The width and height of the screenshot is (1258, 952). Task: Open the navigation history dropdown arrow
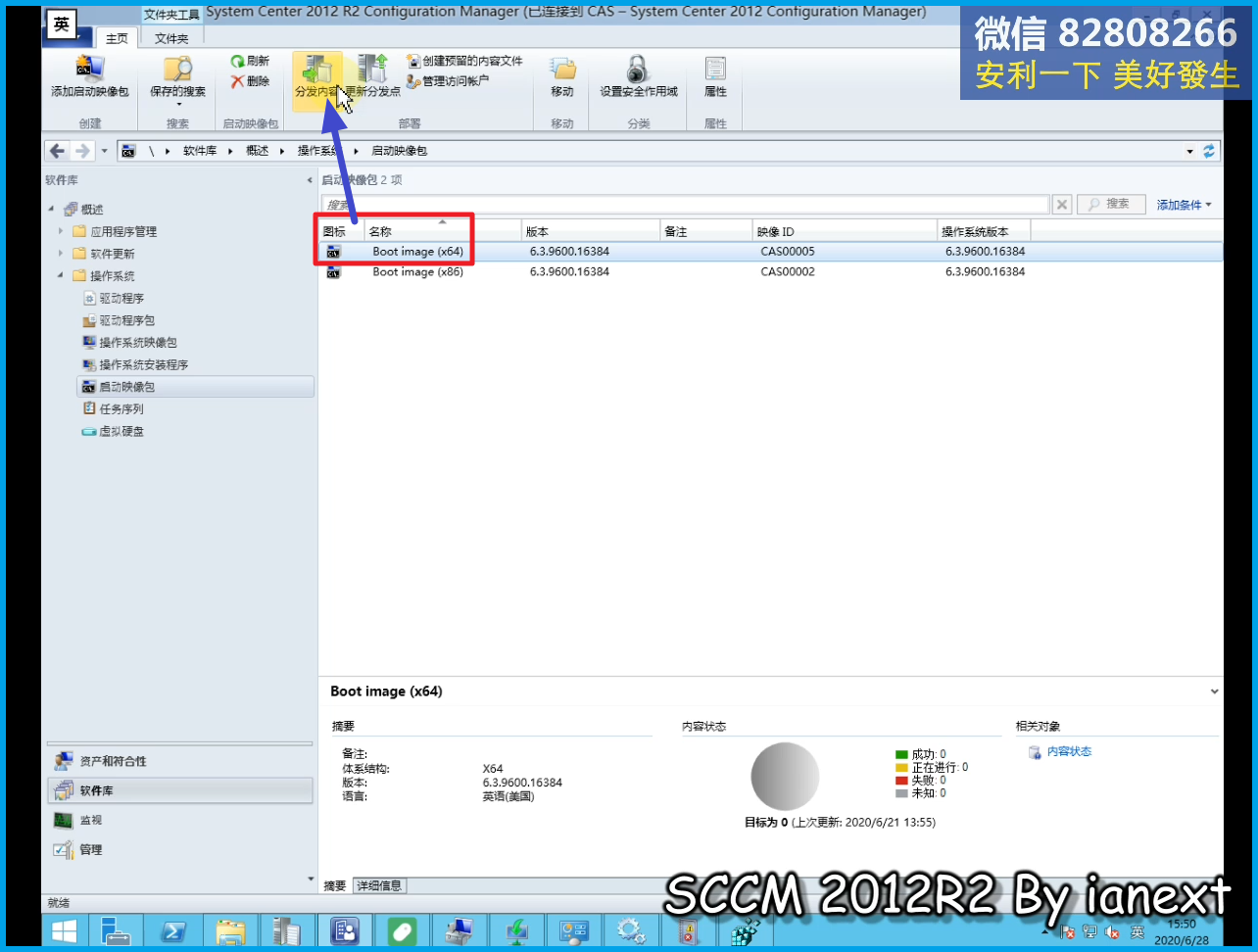click(104, 151)
